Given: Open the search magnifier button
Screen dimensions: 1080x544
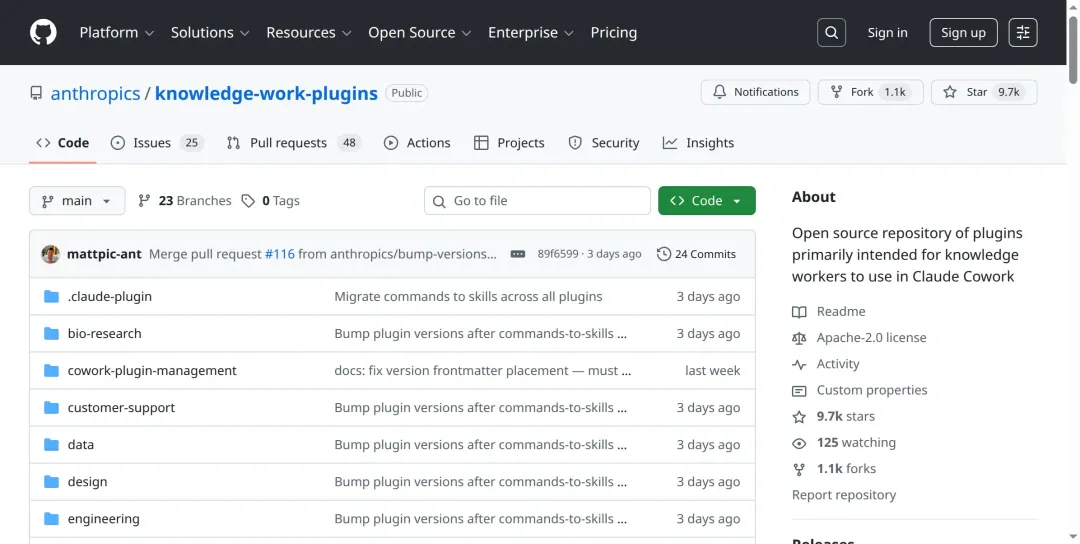Looking at the screenshot, I should tap(831, 33).
